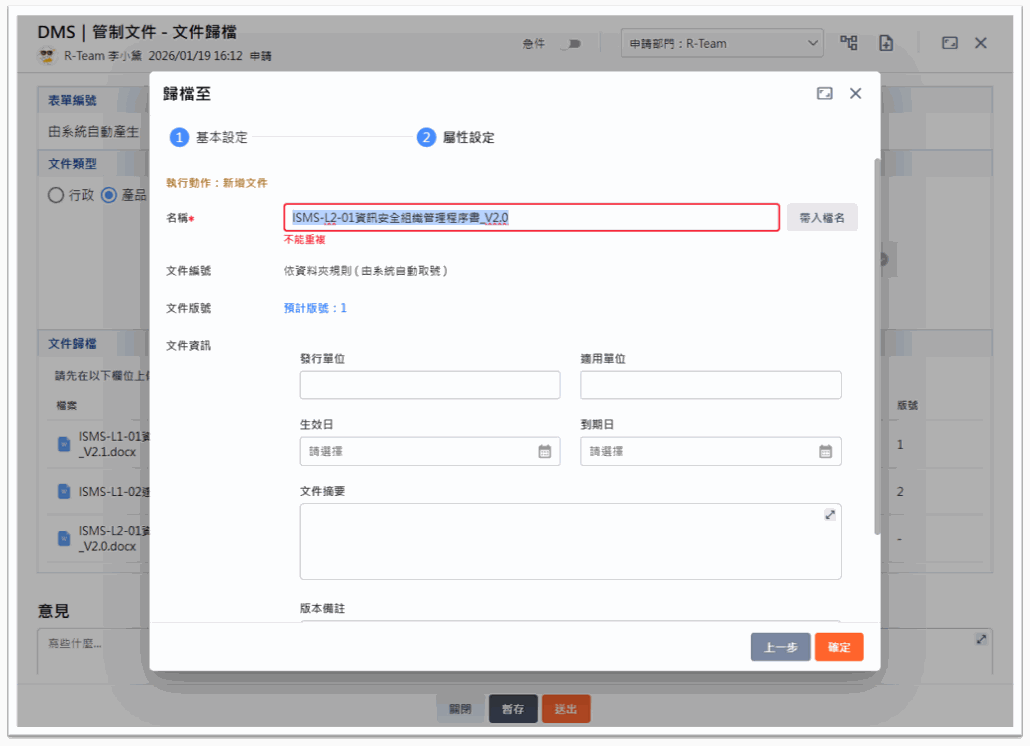
Task: Expand the 文件摘要 text area icon
Action: click(x=830, y=514)
